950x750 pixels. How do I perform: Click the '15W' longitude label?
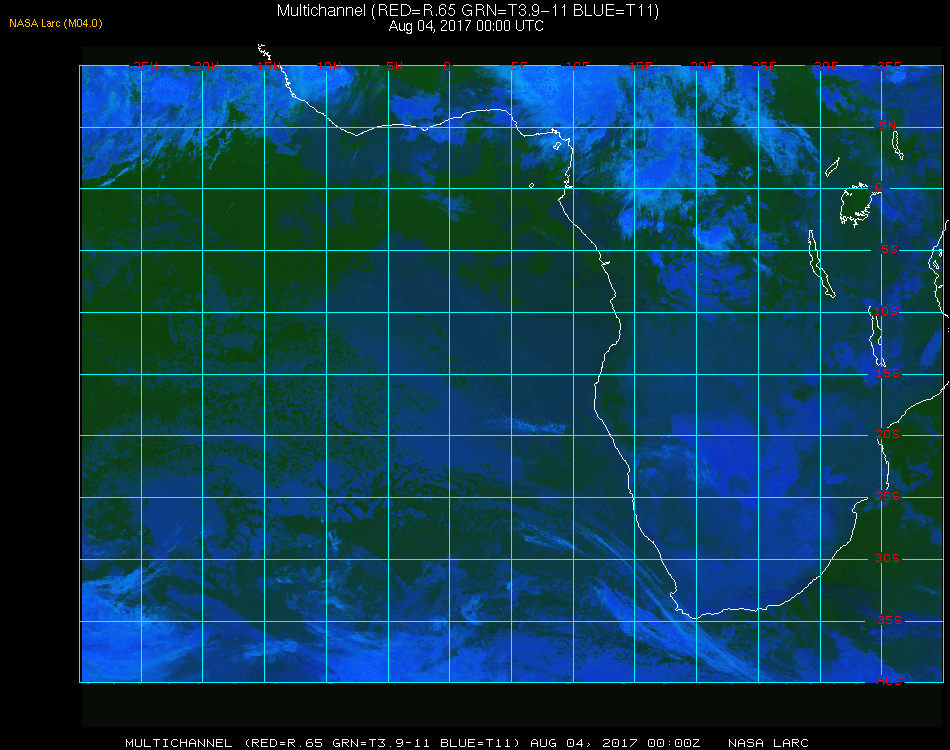click(268, 66)
